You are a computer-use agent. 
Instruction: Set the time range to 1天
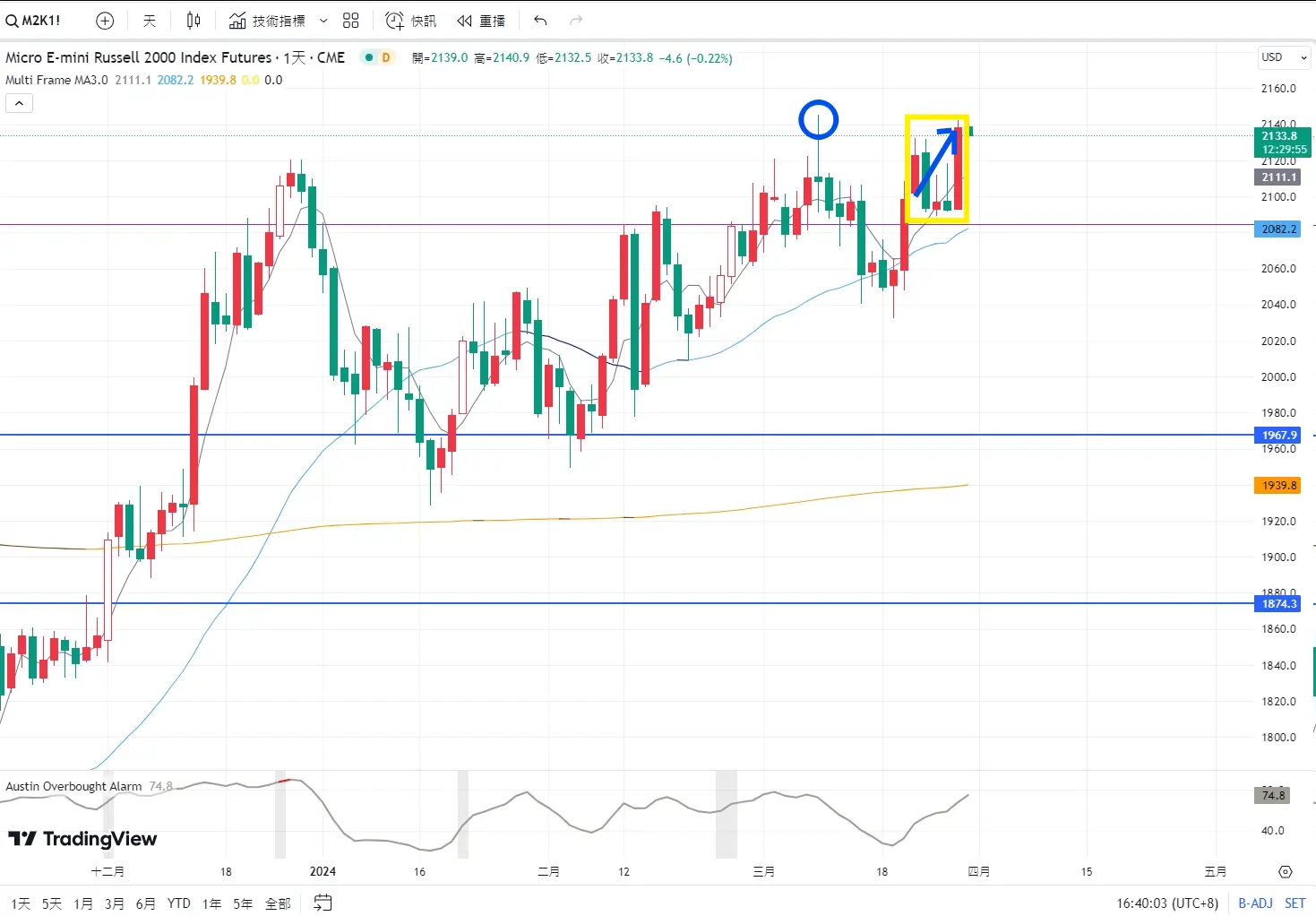pos(21,903)
